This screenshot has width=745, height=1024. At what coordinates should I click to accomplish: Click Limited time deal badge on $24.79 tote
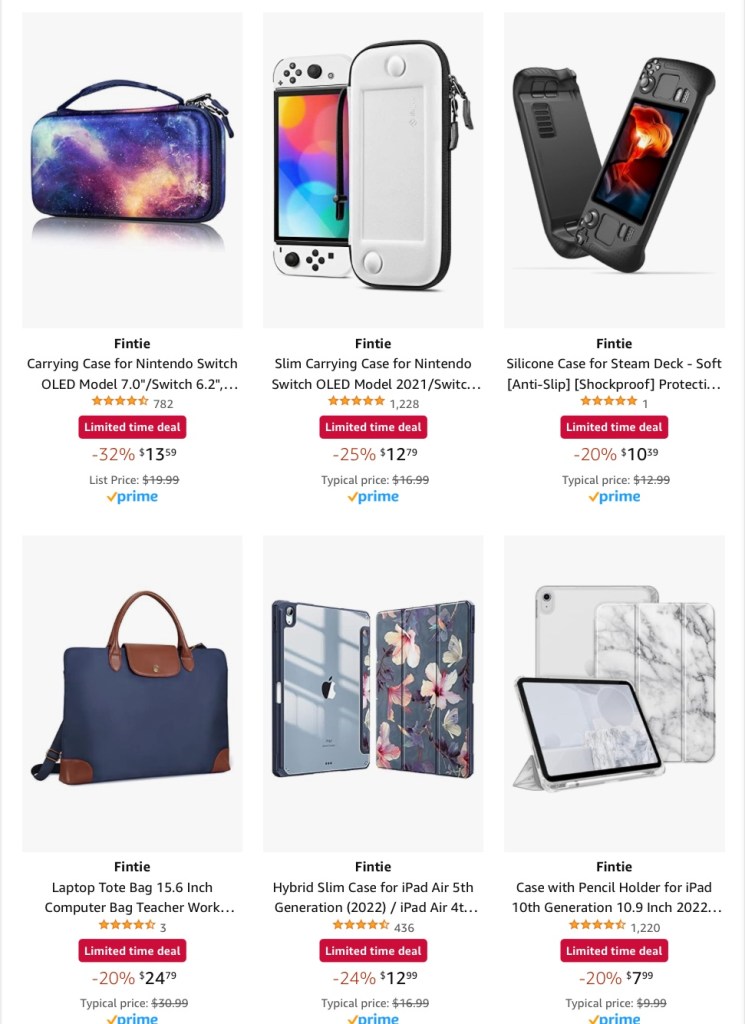pyautogui.click(x=132, y=951)
